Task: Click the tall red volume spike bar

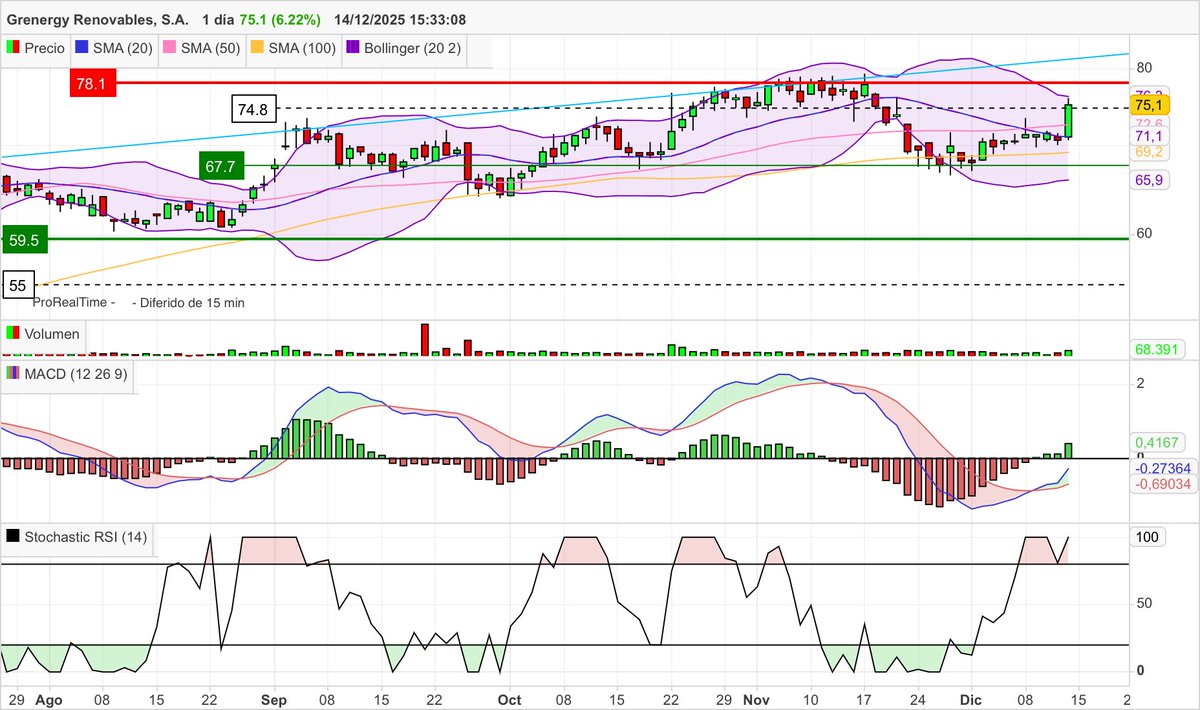Action: pos(424,339)
